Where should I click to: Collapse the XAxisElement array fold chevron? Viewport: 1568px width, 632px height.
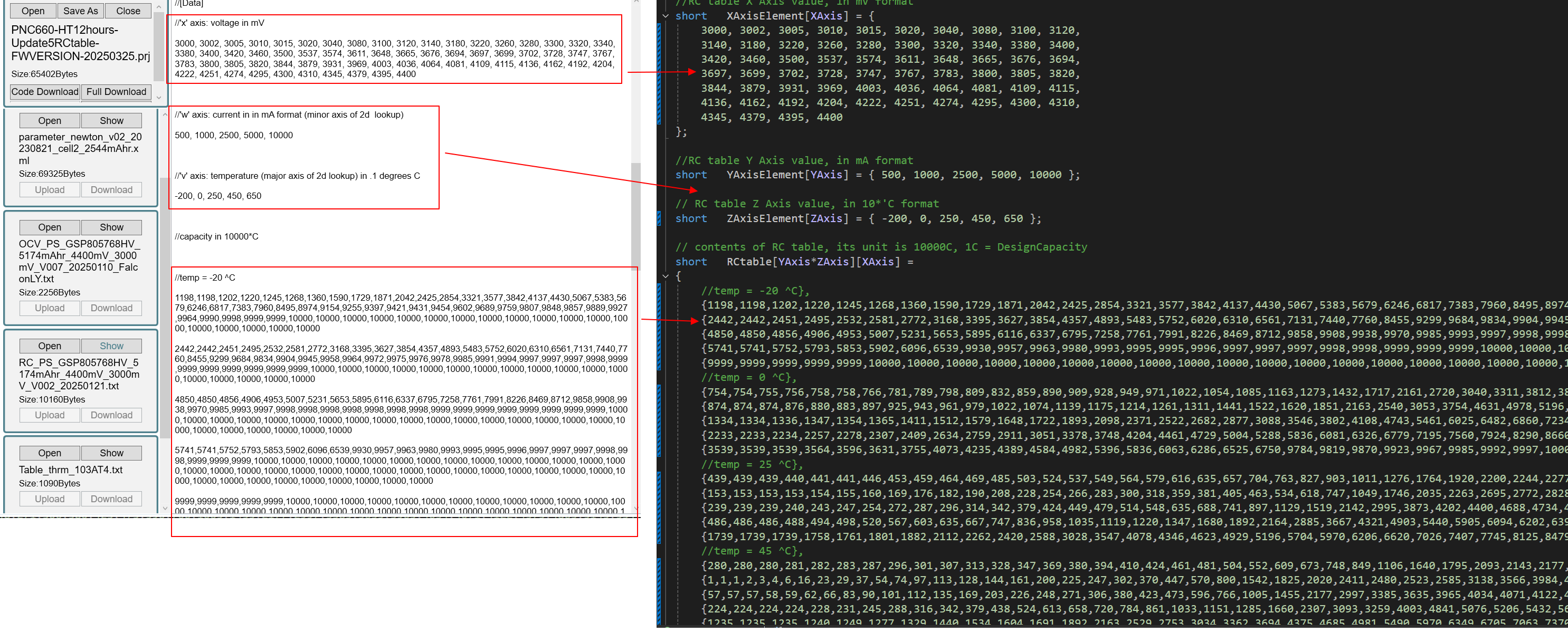point(666,16)
